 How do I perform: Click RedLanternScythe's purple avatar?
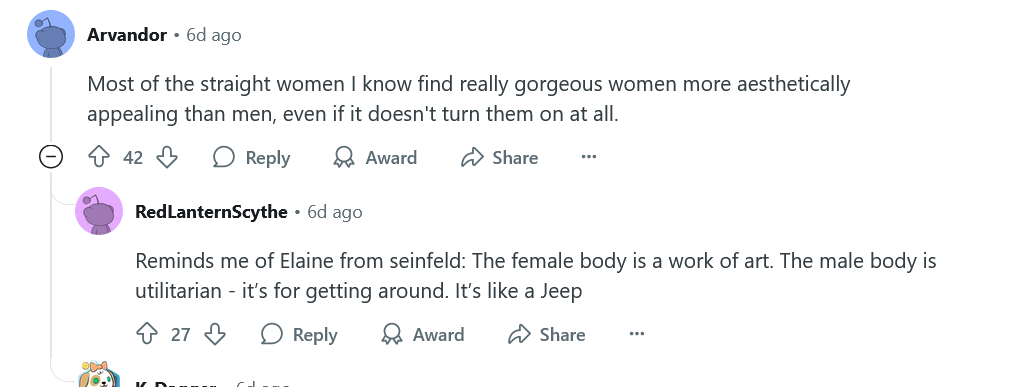point(99,211)
